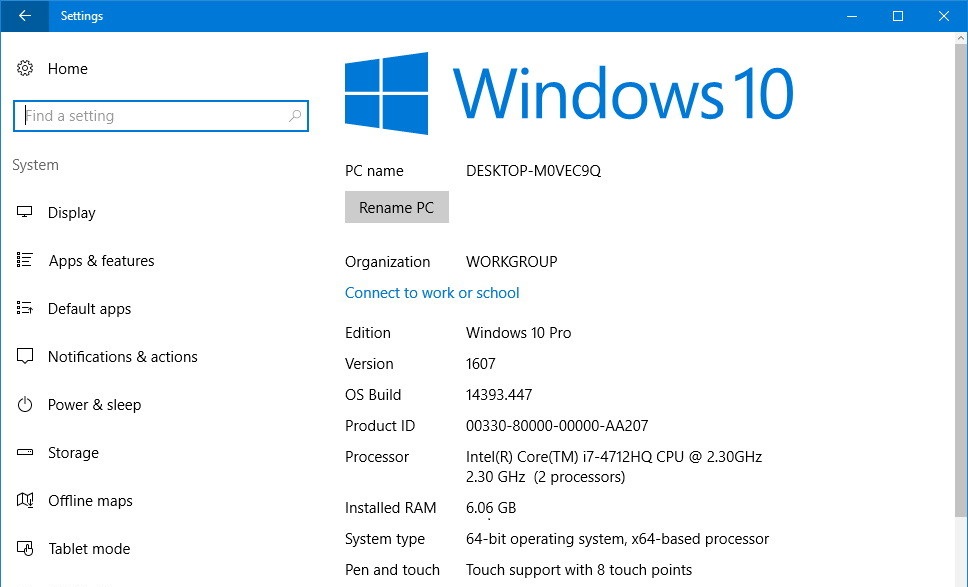Select the Tablet mode icon
This screenshot has width=968, height=587.
(x=25, y=549)
